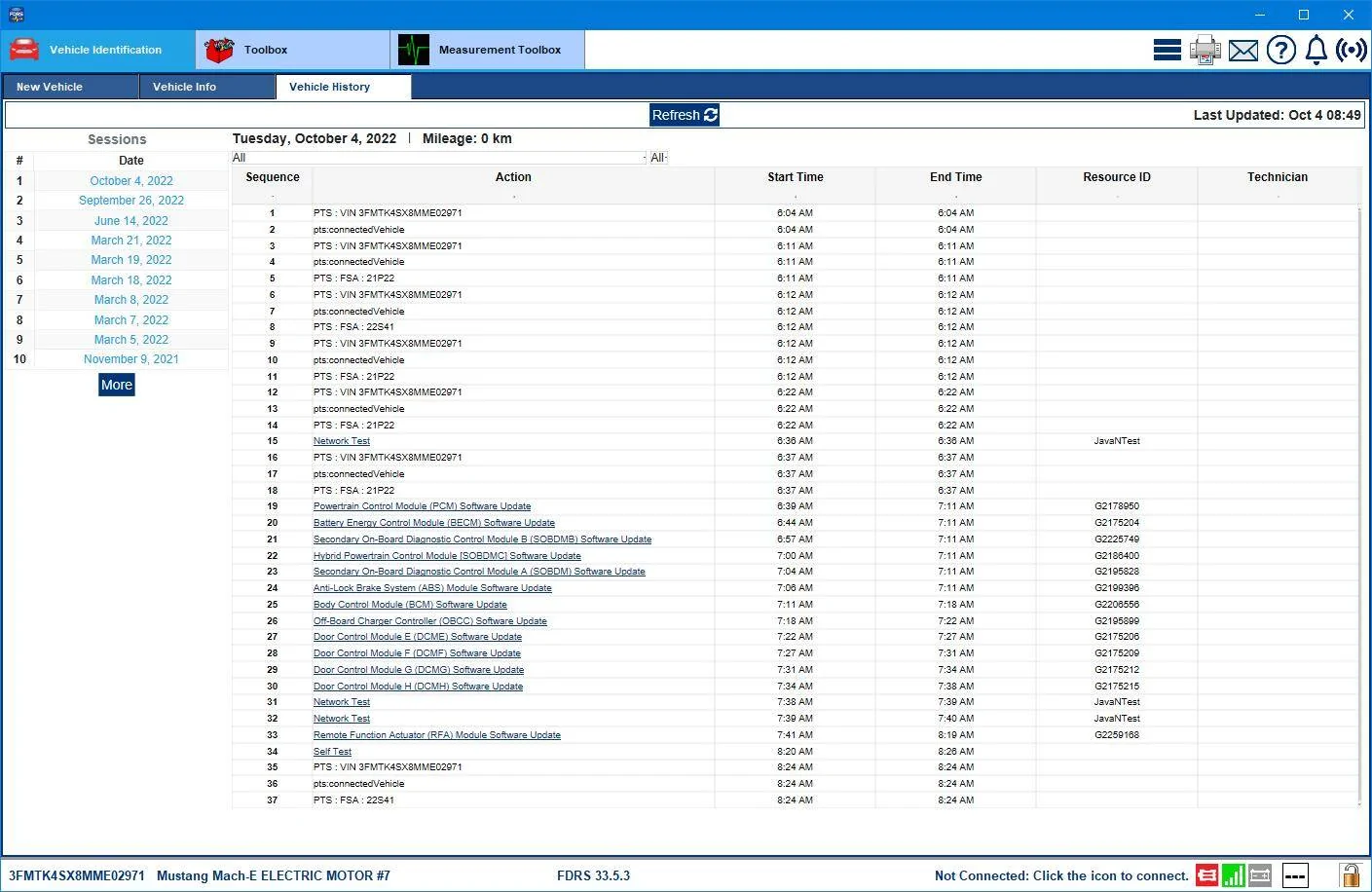1372x892 pixels.
Task: Click the question mark help icon
Action: click(1281, 50)
